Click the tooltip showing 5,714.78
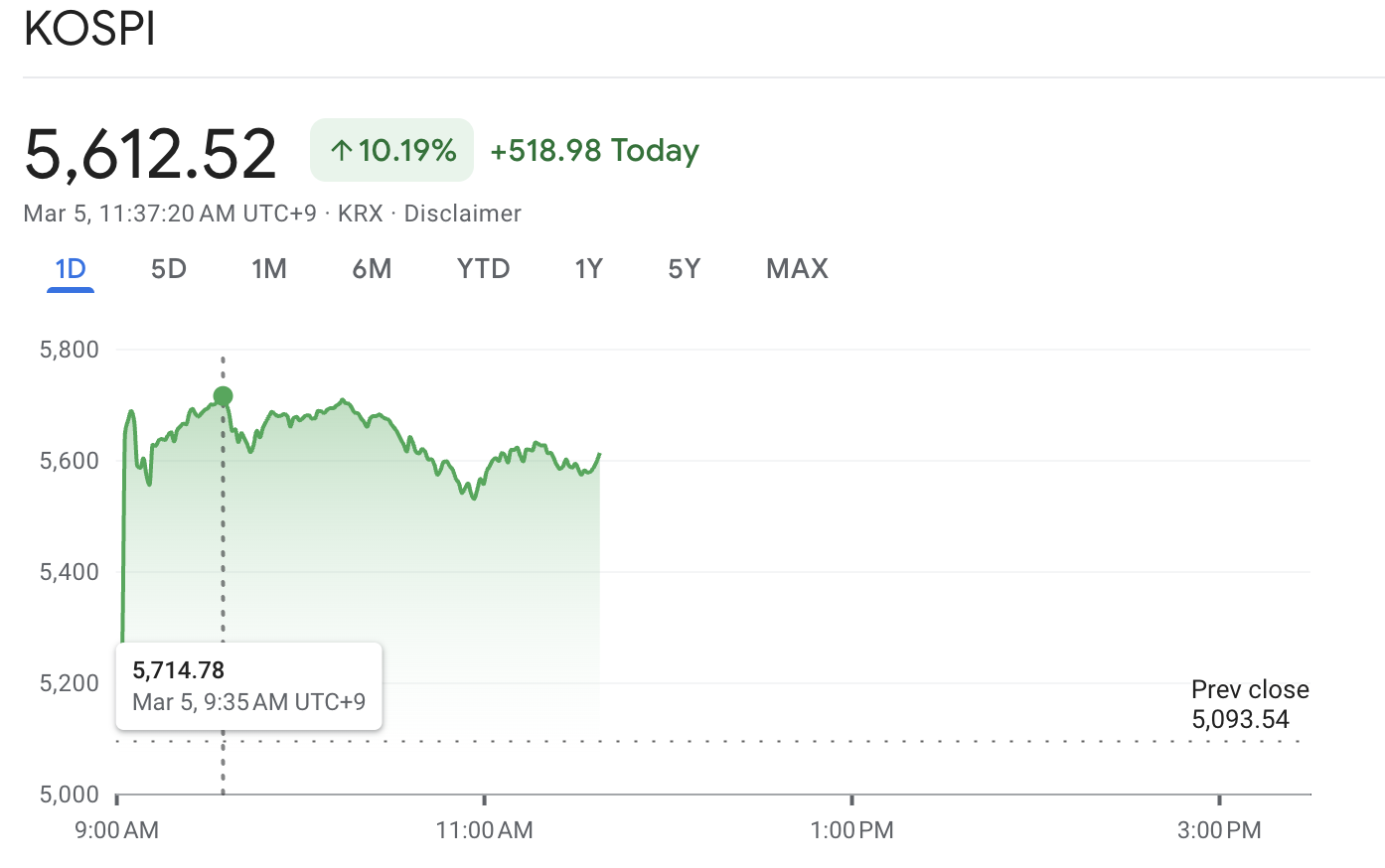 coord(248,685)
